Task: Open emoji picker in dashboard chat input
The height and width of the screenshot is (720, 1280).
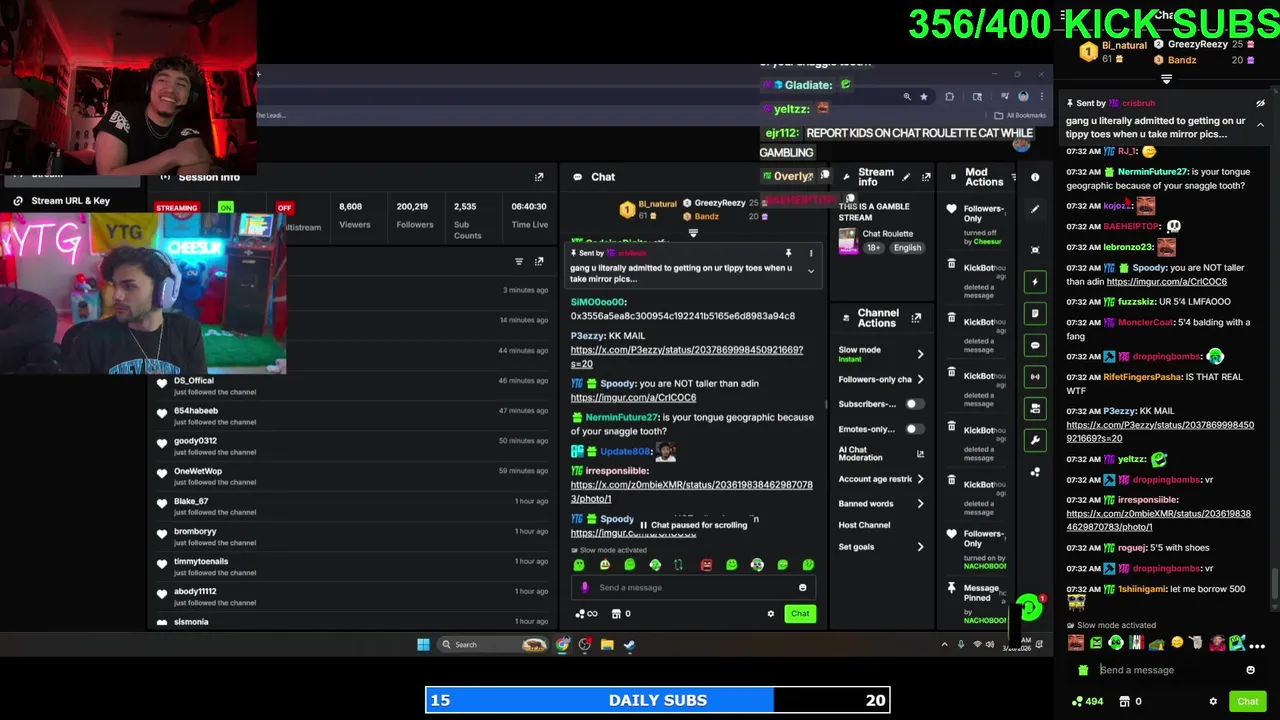Action: (802, 588)
